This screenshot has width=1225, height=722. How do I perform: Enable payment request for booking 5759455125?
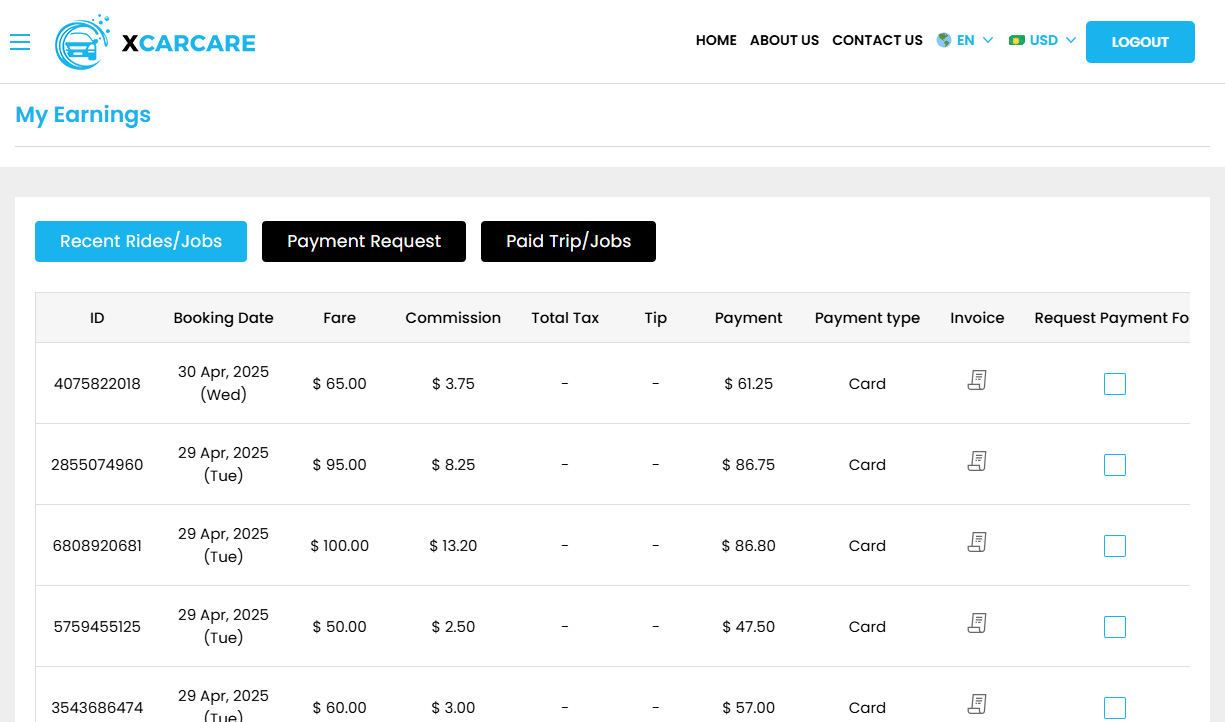[1114, 627]
